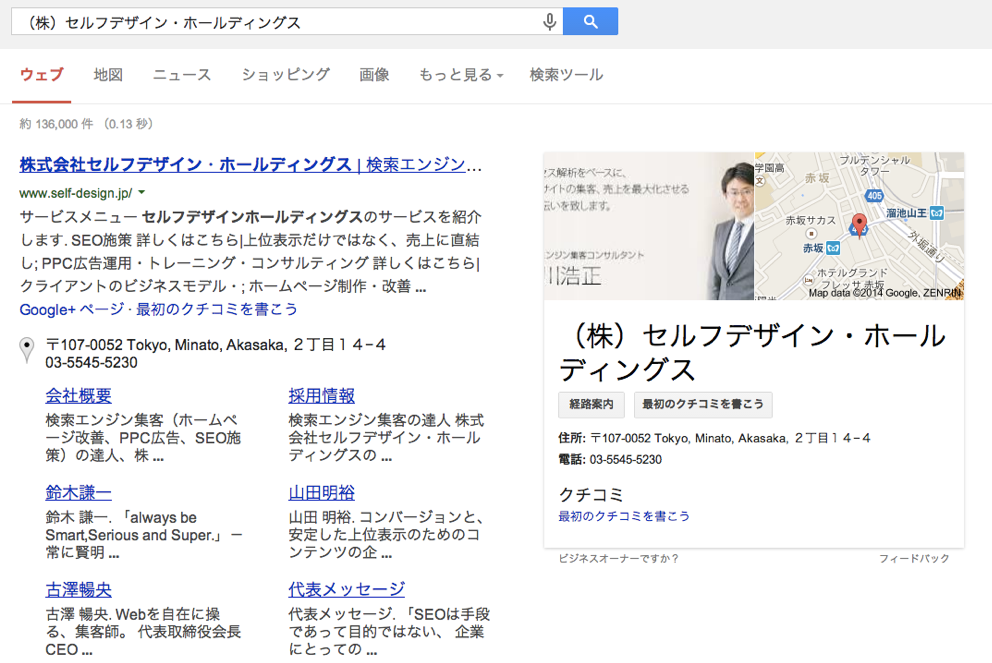
Task: Switch to the 地図 tab
Action: click(108, 75)
